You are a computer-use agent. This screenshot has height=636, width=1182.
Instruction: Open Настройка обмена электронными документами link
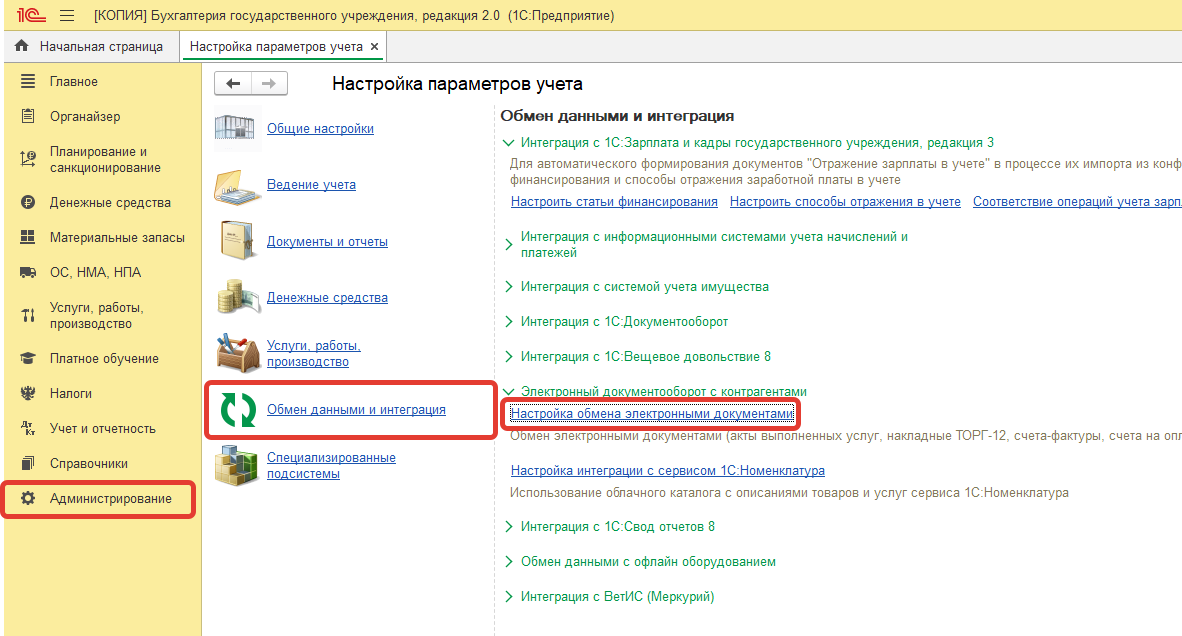click(651, 413)
